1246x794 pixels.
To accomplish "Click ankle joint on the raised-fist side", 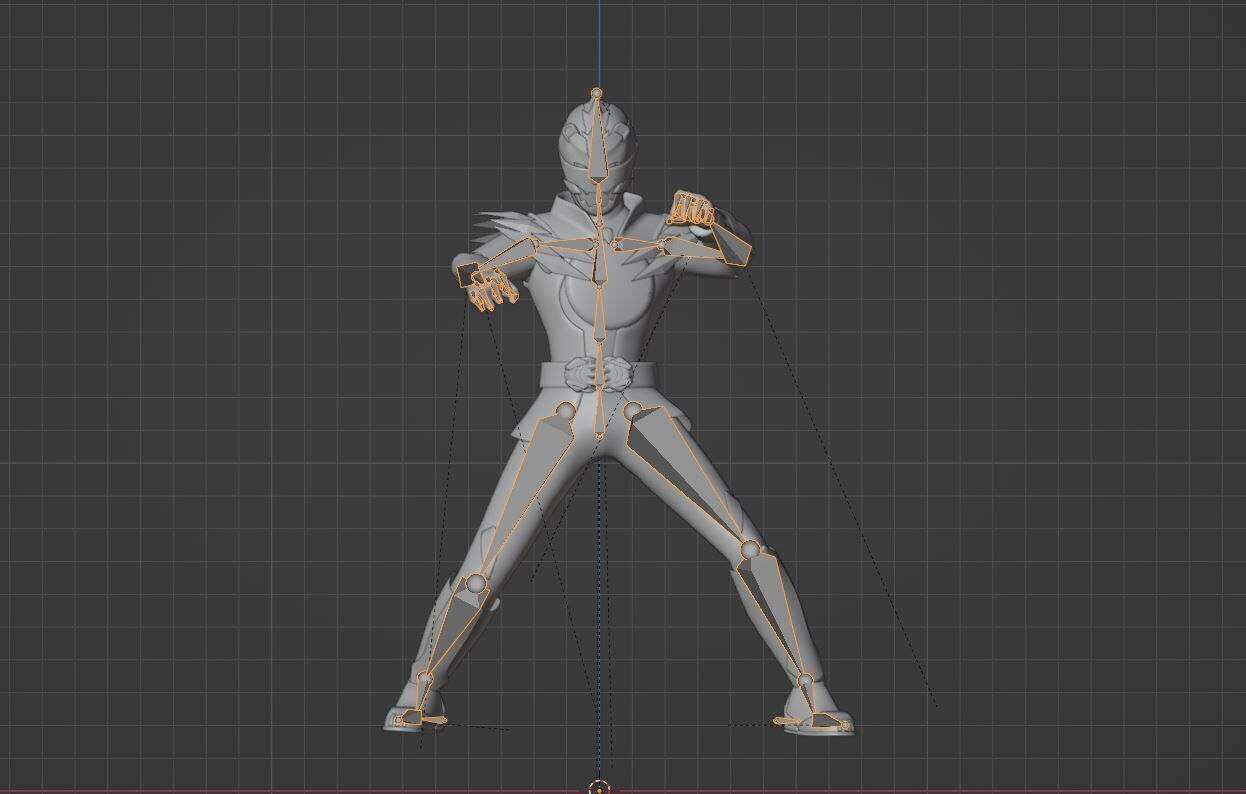I will tap(805, 681).
